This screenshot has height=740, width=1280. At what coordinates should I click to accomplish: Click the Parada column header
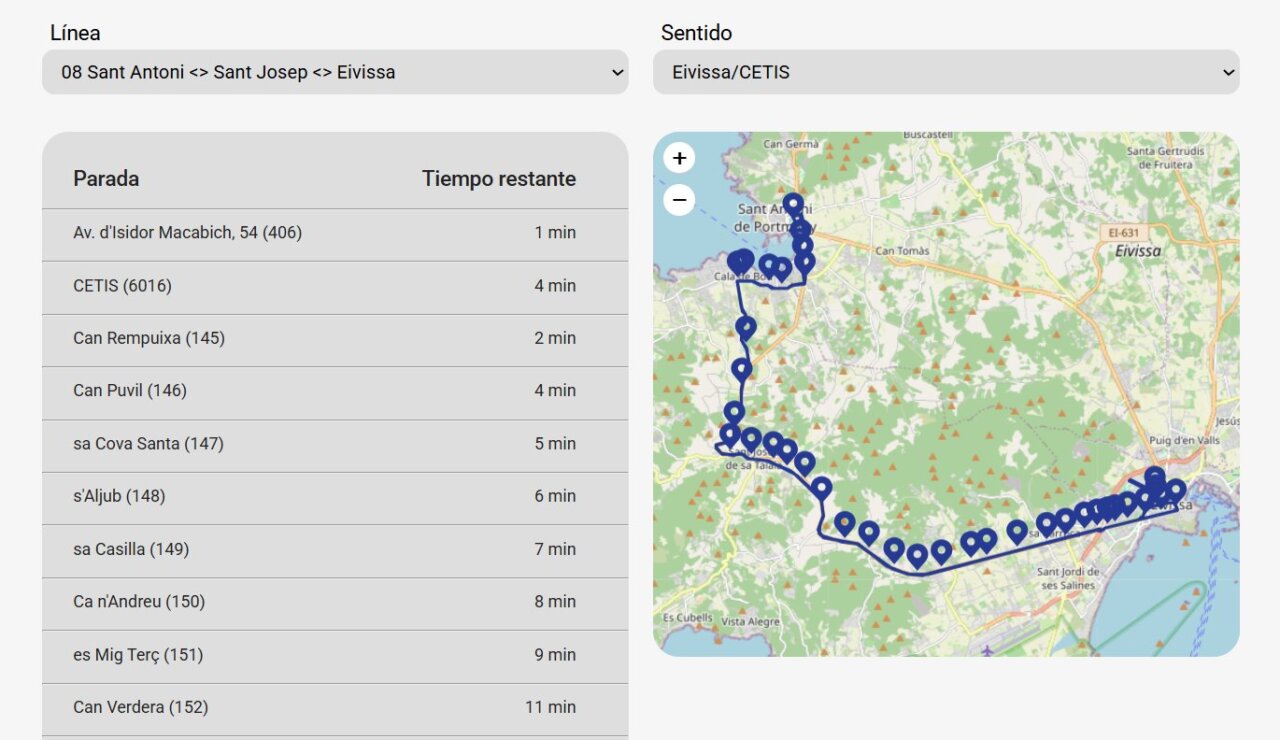(x=106, y=179)
